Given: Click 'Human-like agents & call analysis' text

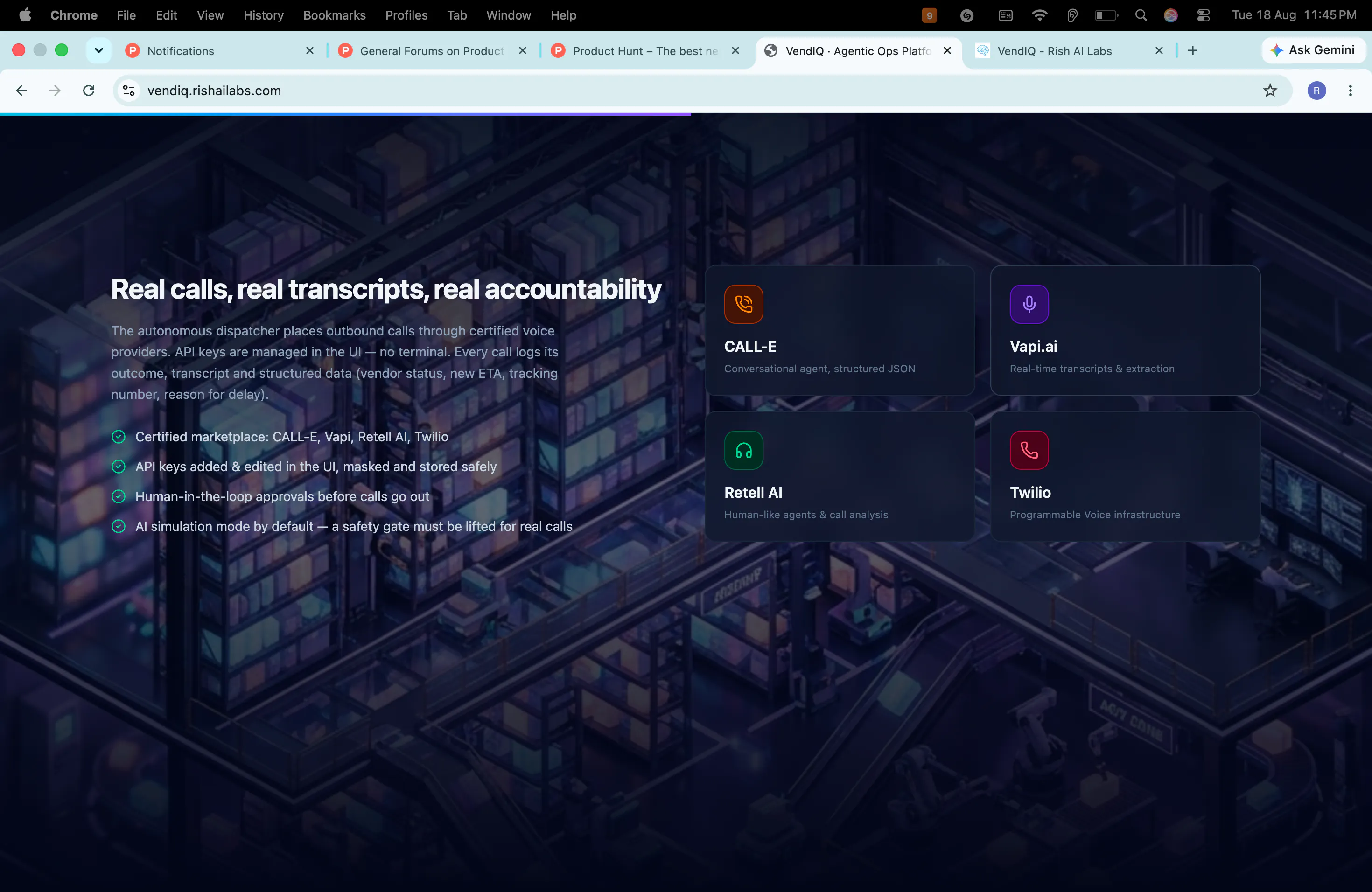Looking at the screenshot, I should 806,515.
